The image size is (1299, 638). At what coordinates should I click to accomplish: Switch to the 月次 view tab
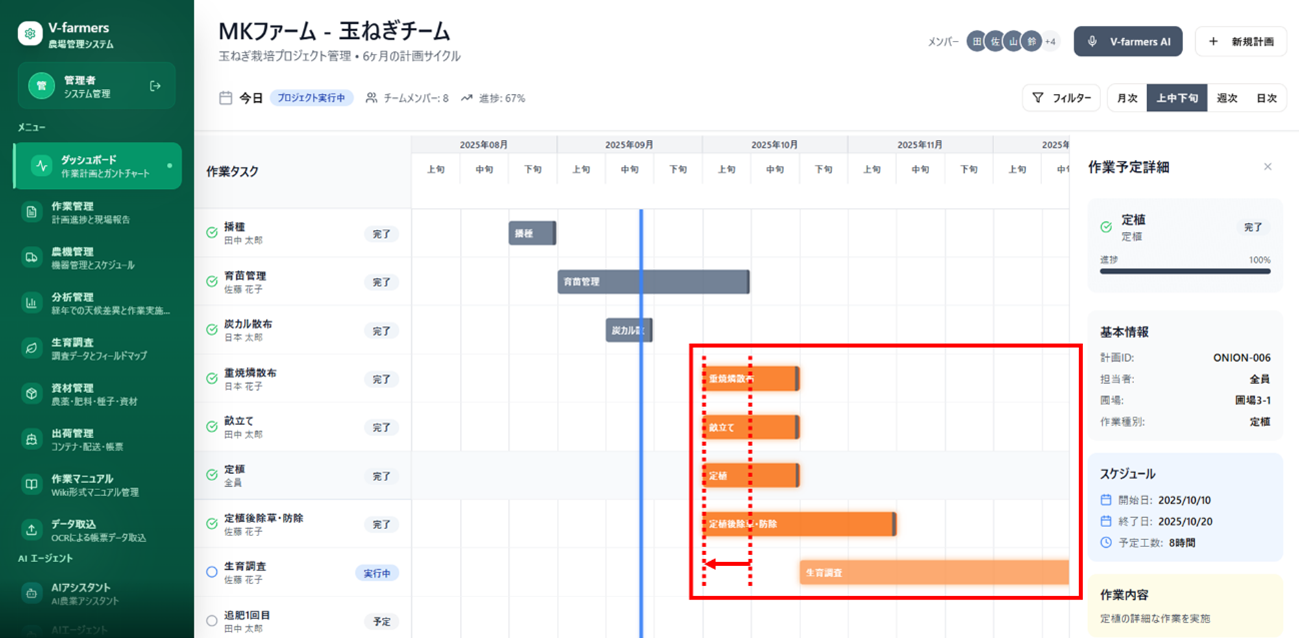(x=1127, y=98)
